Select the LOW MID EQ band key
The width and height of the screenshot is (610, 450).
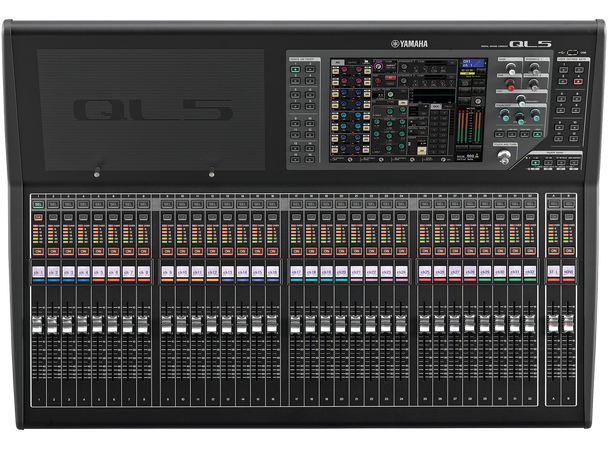[512, 134]
